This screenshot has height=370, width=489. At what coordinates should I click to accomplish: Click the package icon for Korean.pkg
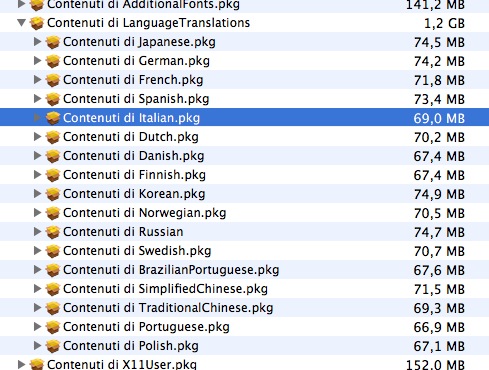53,194
